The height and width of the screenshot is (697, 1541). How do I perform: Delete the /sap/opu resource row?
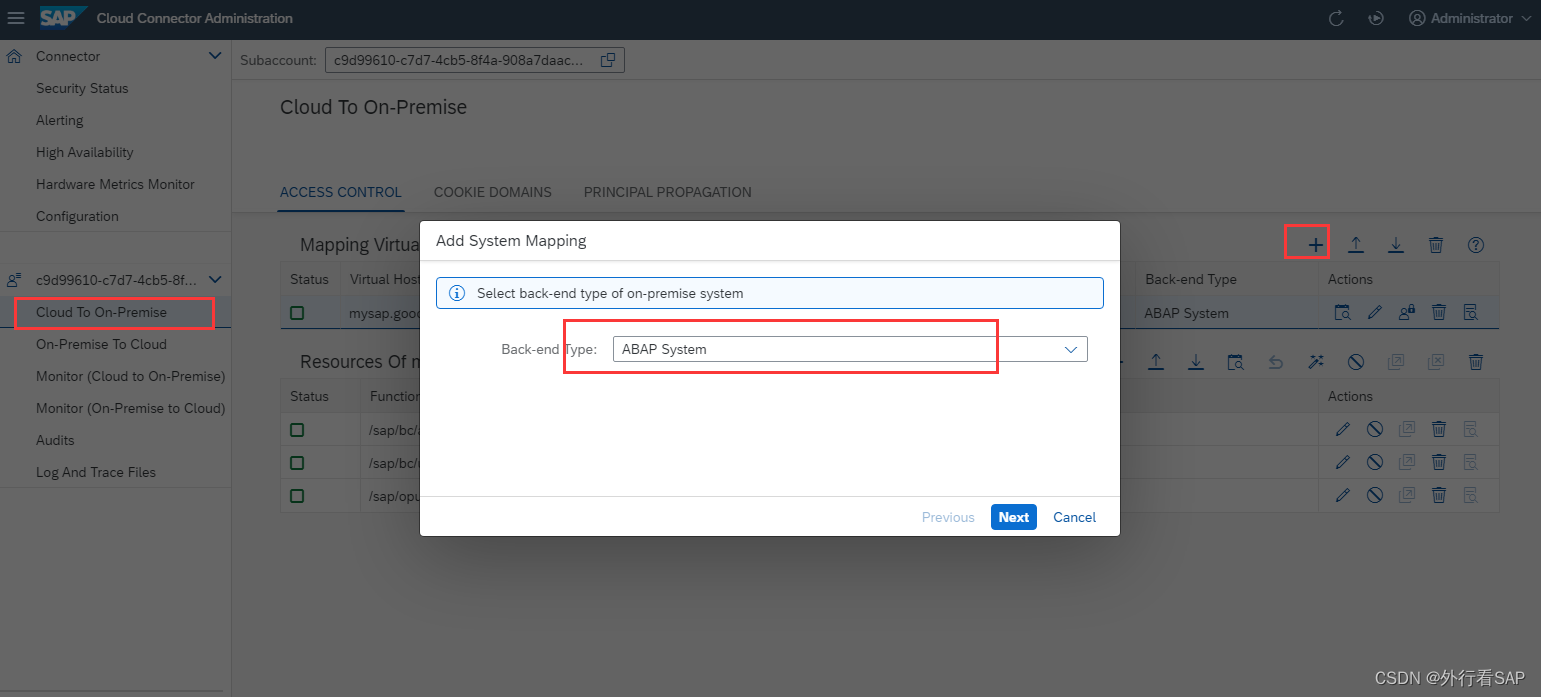1439,495
